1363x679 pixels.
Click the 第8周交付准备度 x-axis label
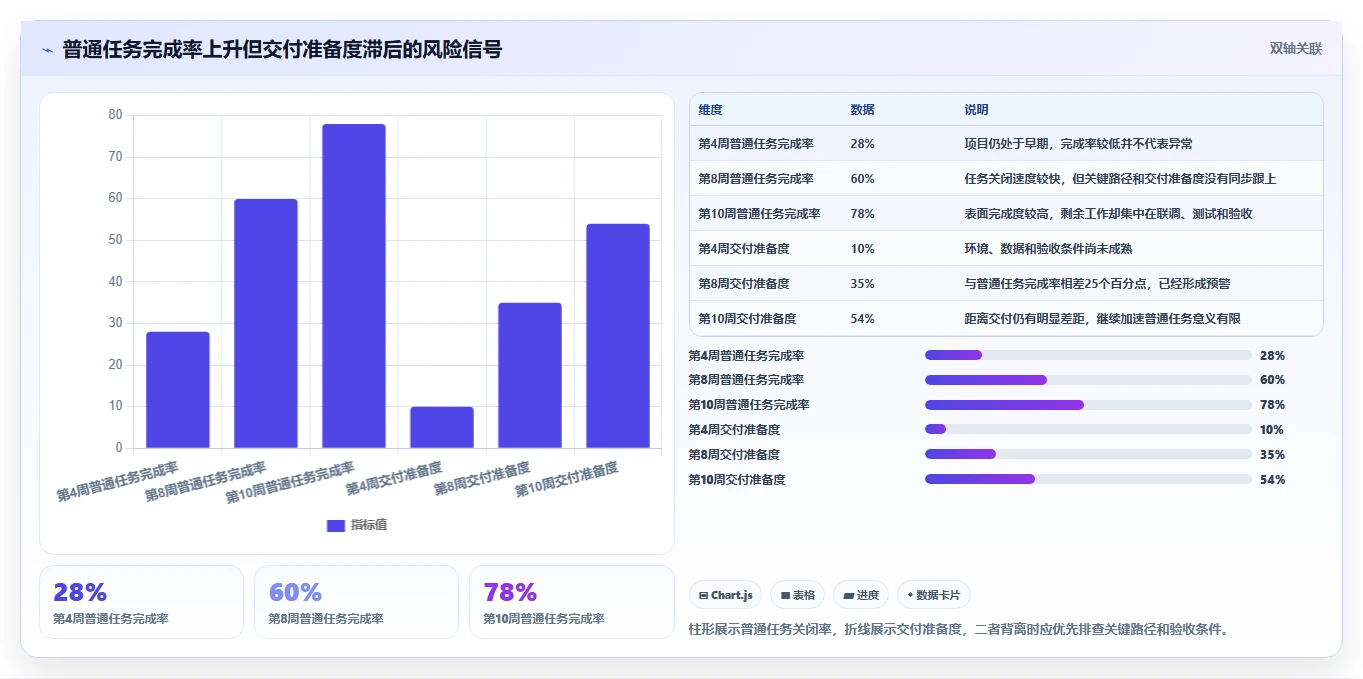click(x=482, y=480)
